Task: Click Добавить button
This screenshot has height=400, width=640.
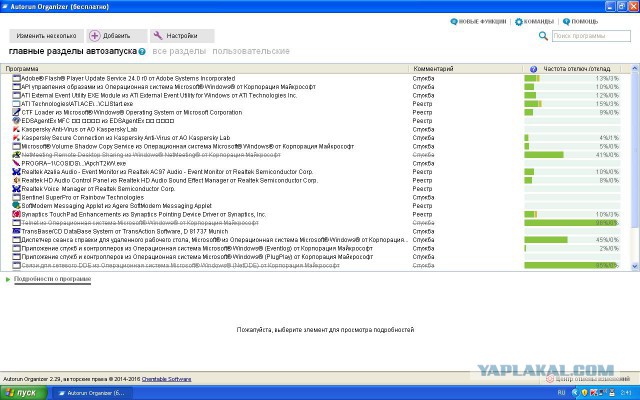Action: tap(117, 36)
